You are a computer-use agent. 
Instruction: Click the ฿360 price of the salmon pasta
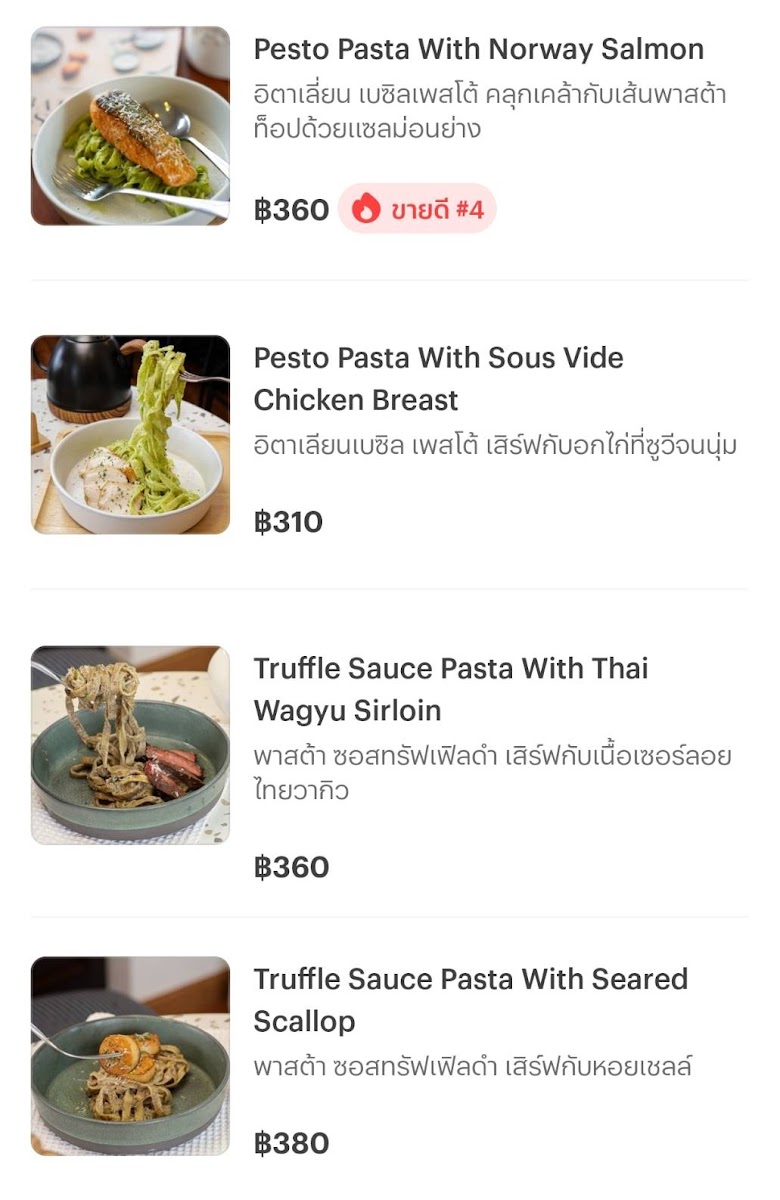(291, 210)
